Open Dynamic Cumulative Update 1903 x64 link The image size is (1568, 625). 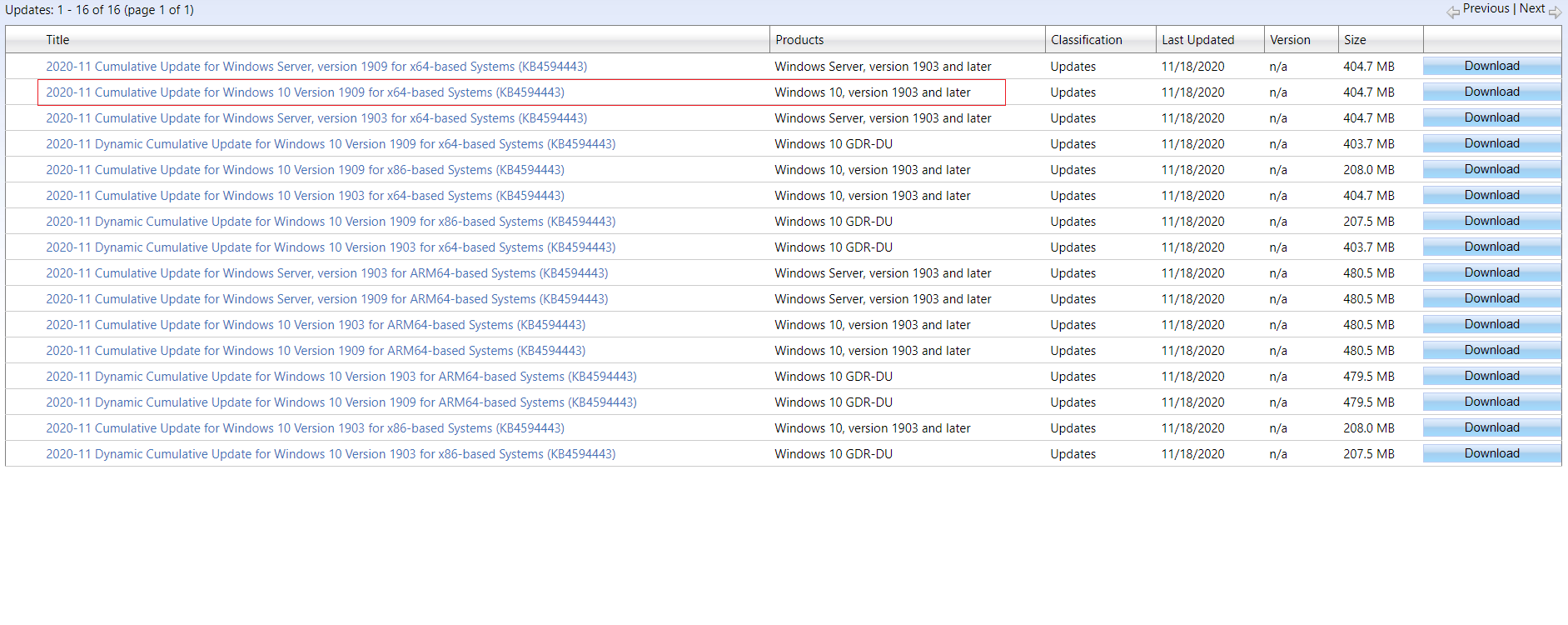click(331, 247)
